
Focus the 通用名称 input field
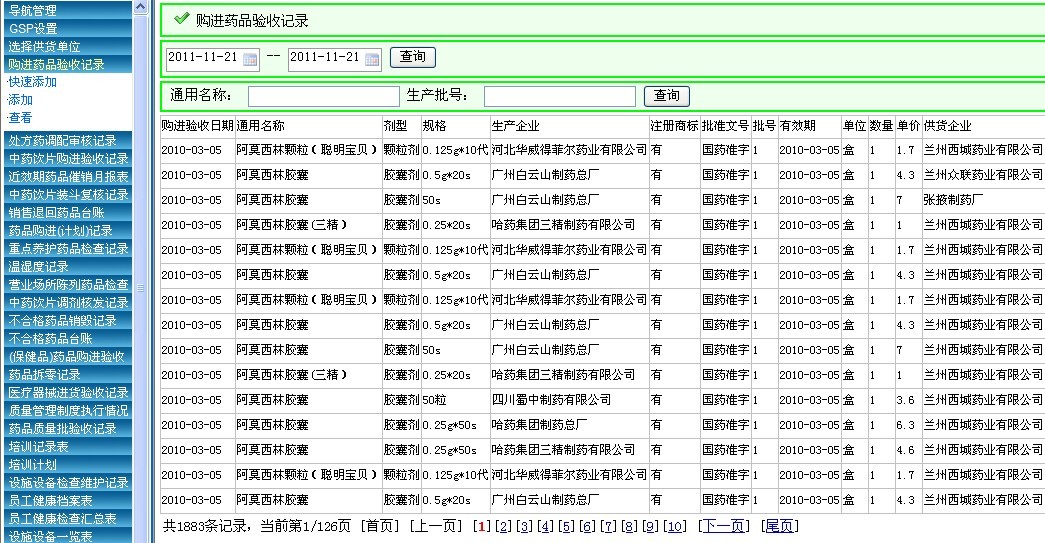coord(324,97)
